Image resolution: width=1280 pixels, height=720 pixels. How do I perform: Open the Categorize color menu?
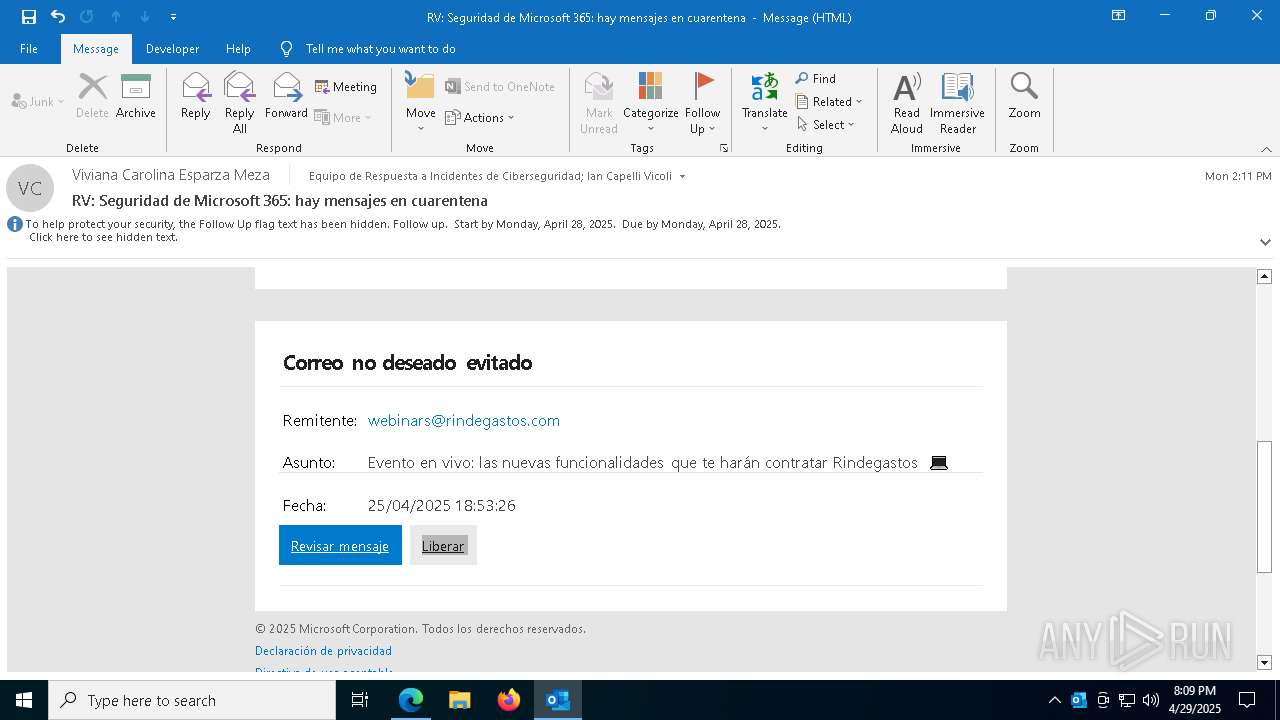pos(651,102)
